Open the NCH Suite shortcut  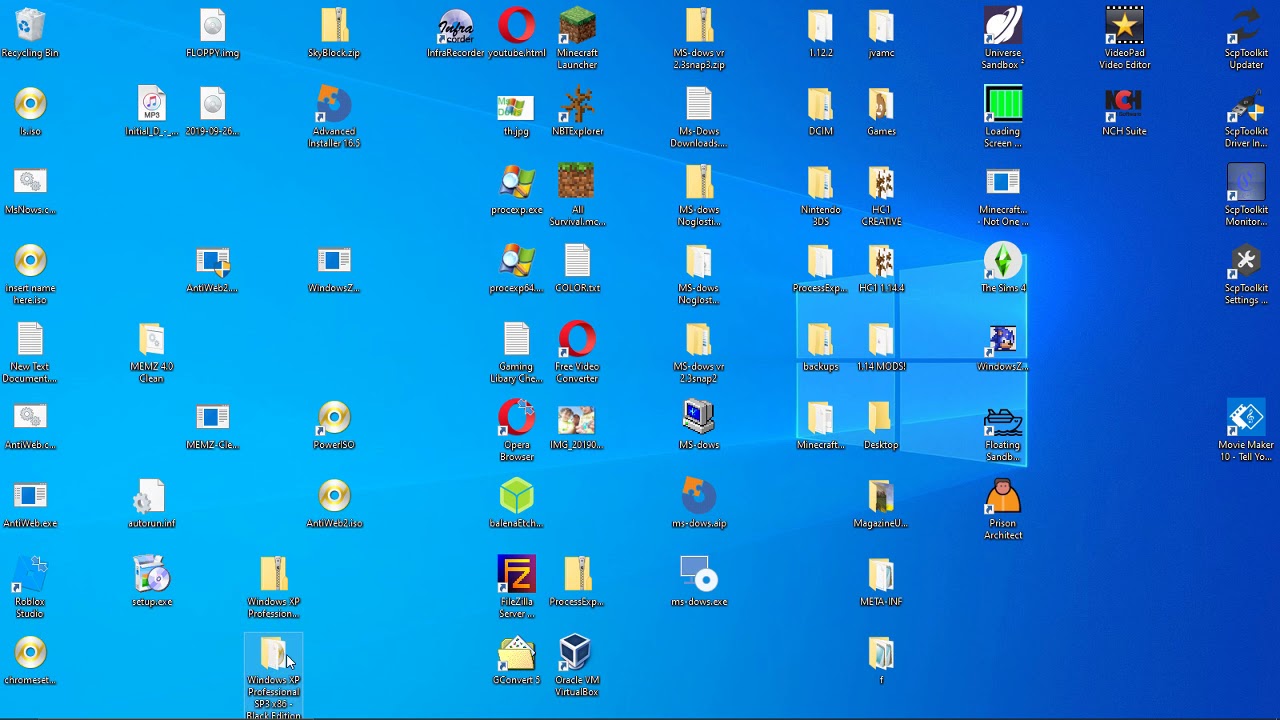(x=1124, y=104)
